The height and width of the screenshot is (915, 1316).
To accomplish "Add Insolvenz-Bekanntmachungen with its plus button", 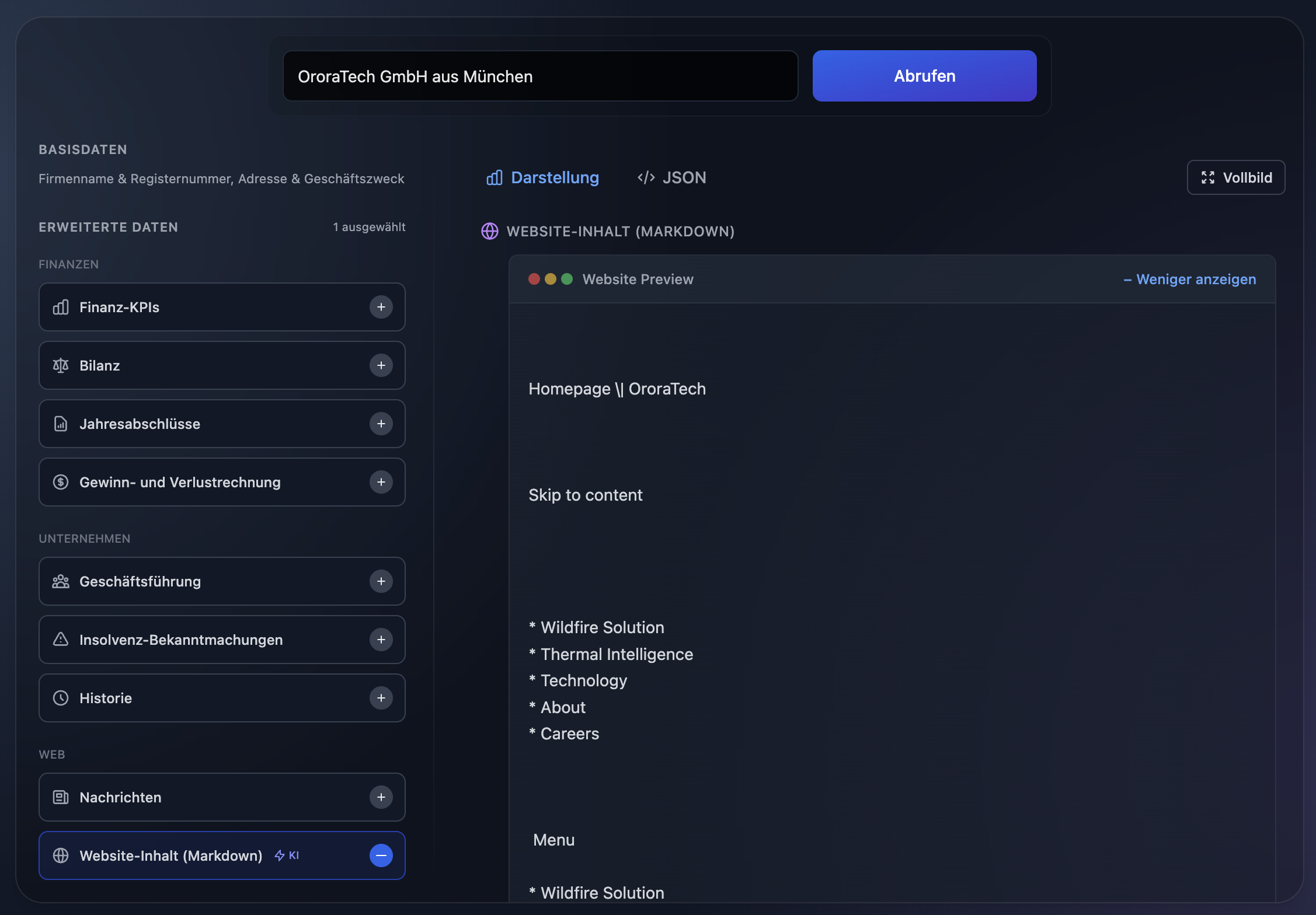I will click(381, 640).
